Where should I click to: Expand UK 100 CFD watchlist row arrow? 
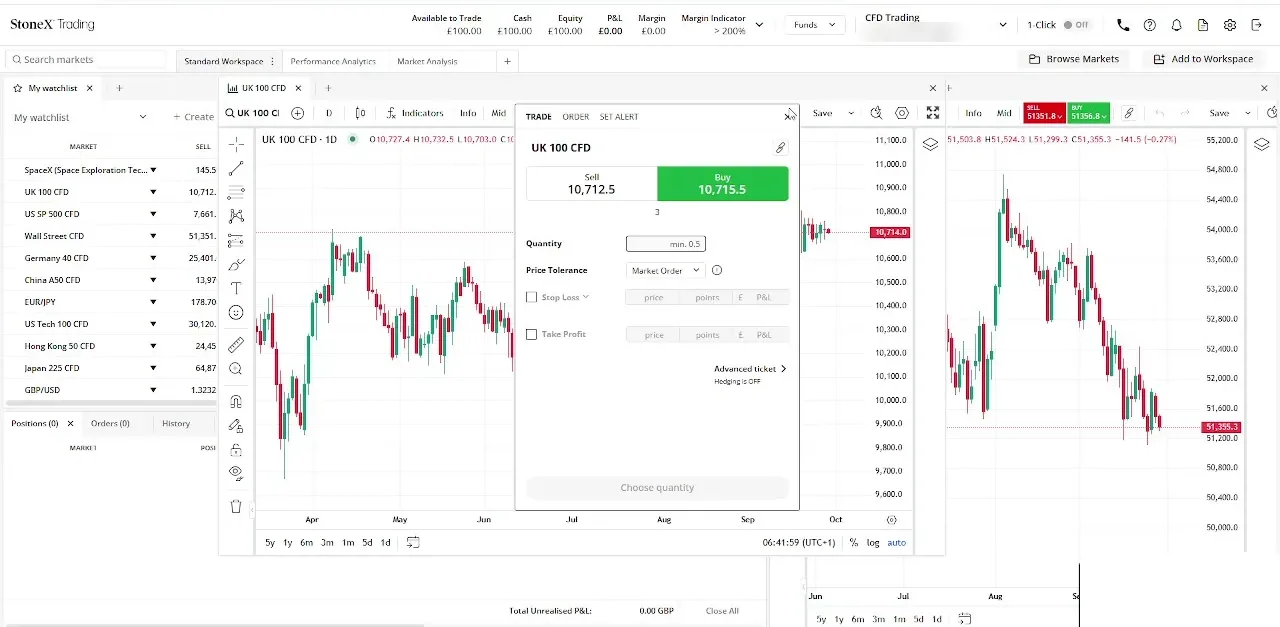[153, 192]
